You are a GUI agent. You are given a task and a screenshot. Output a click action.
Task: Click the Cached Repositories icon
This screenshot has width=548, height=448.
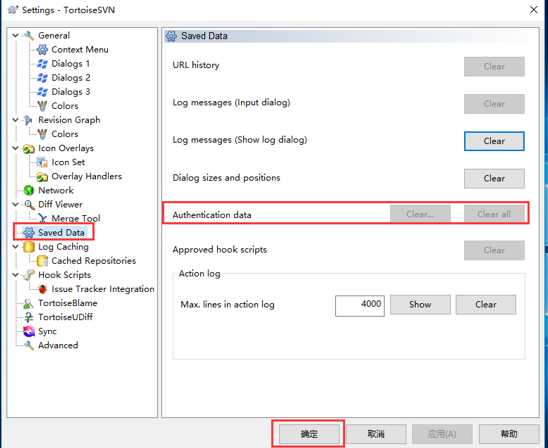(42, 261)
